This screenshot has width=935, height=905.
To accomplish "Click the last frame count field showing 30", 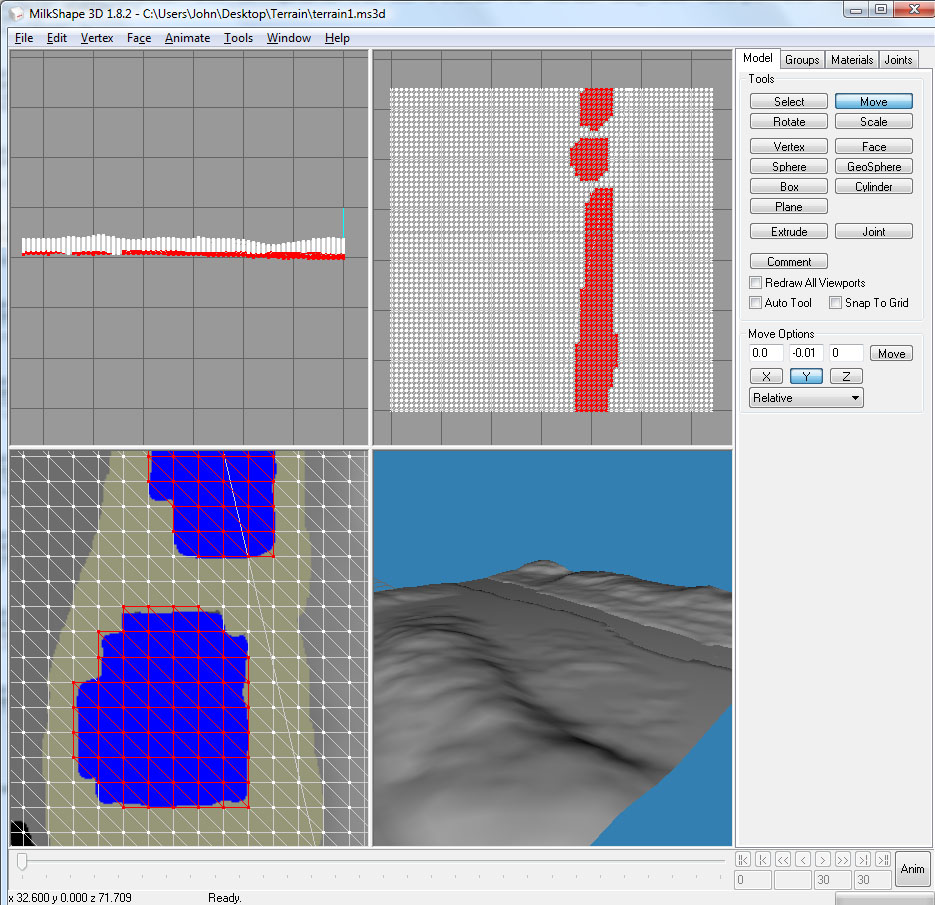I will click(873, 879).
